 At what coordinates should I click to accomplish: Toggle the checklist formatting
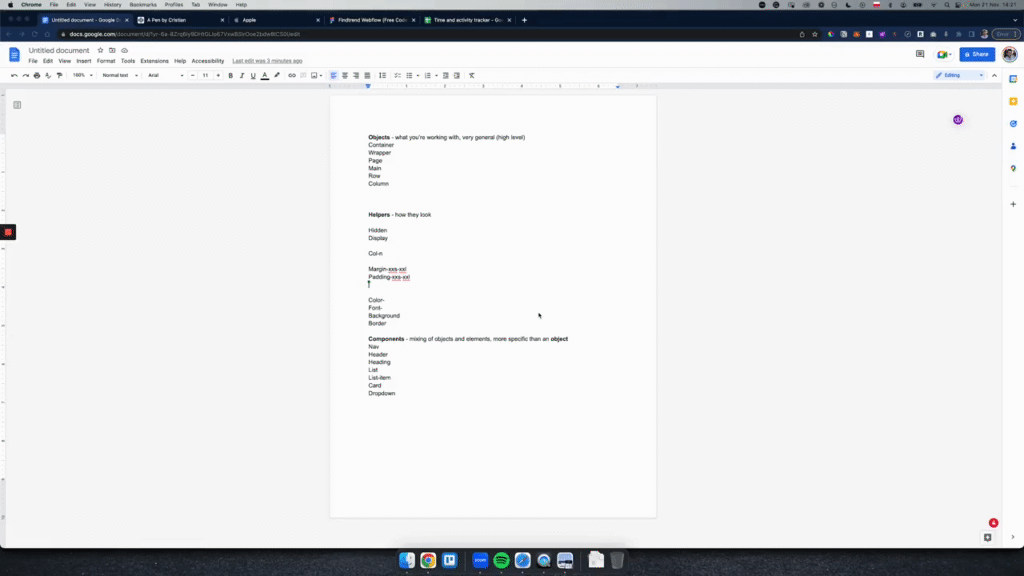pyautogui.click(x=398, y=75)
